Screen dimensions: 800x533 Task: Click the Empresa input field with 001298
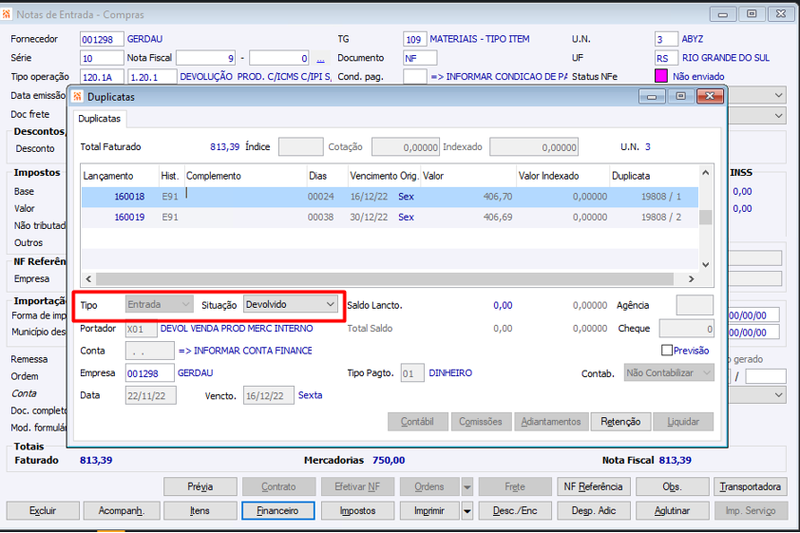(x=149, y=373)
